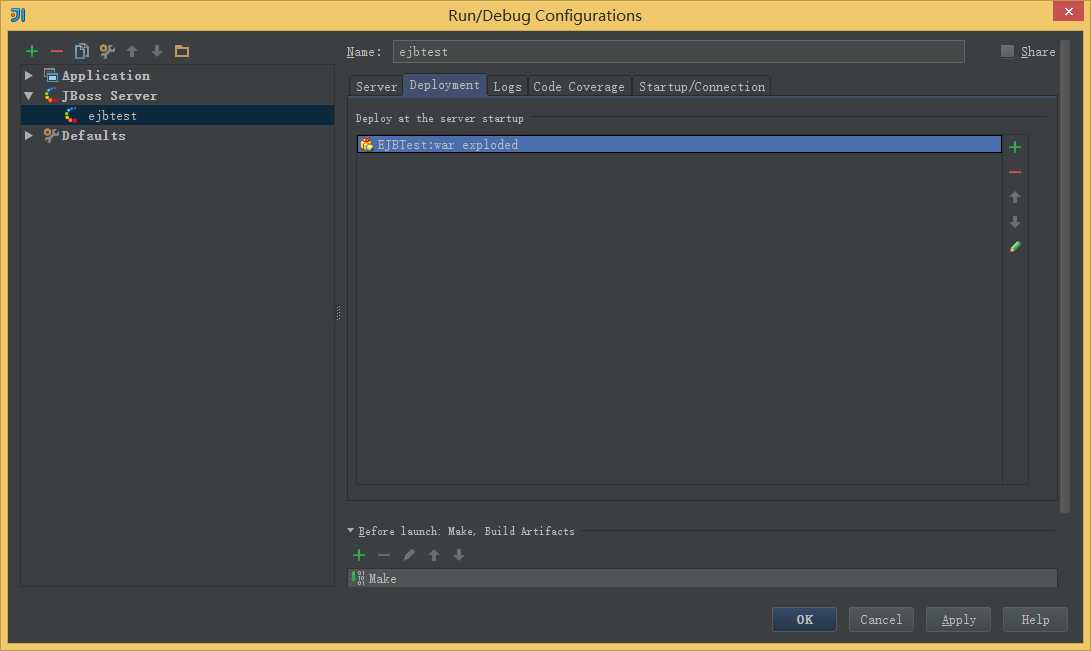Click the vertical scrollbar of settings panel
This screenshot has width=1091, height=651.
[1065, 275]
